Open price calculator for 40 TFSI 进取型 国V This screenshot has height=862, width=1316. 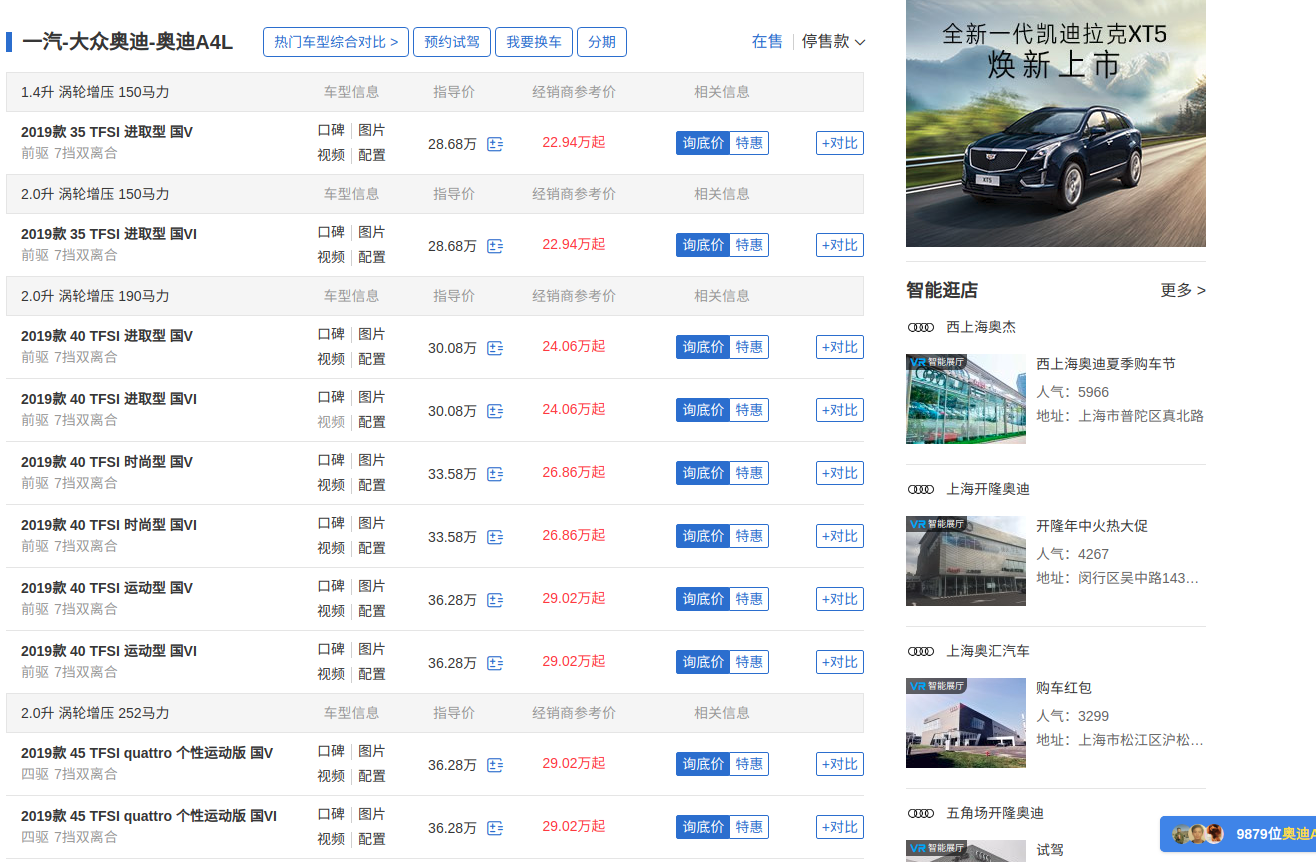point(495,348)
